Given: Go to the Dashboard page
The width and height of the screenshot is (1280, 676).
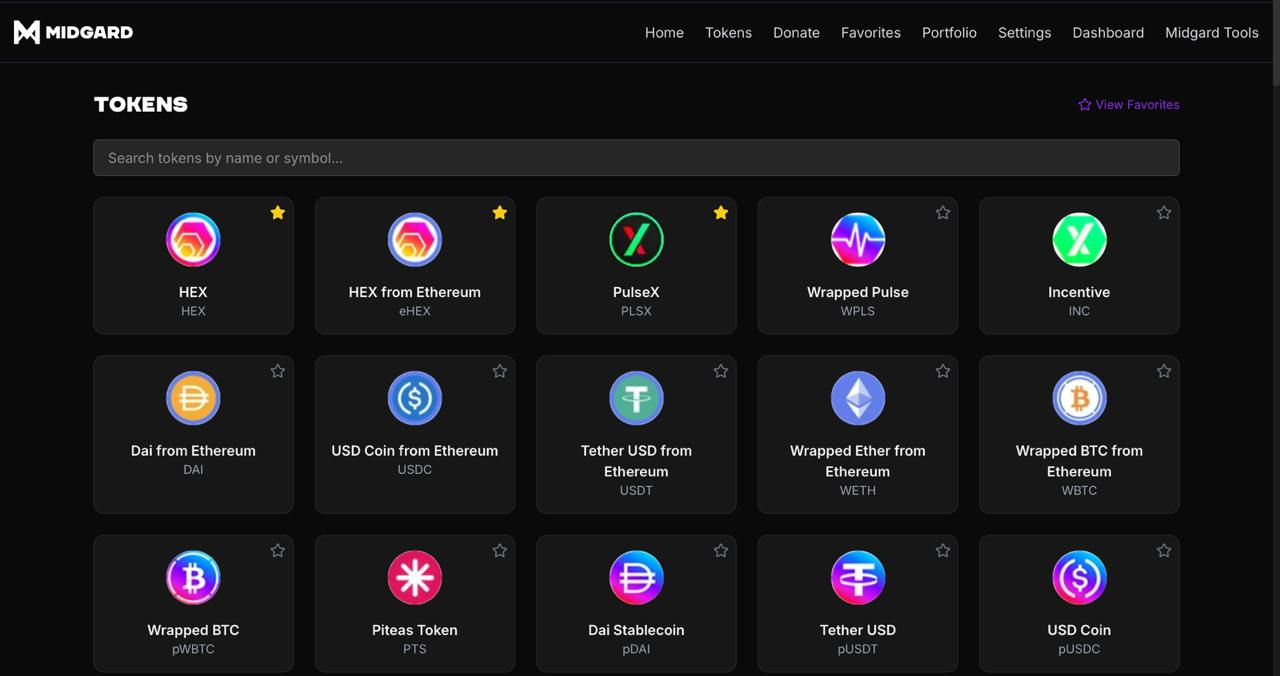Looking at the screenshot, I should 1108,33.
